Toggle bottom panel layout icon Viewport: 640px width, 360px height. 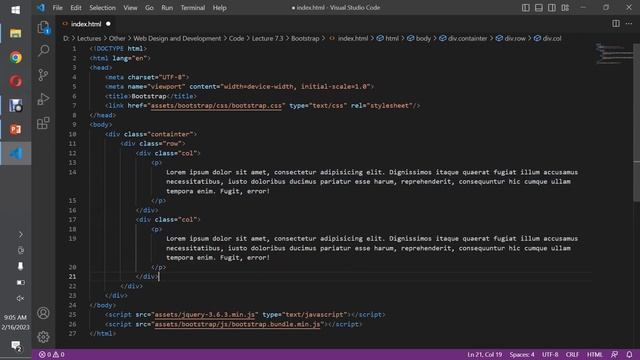pyautogui.click(x=539, y=8)
